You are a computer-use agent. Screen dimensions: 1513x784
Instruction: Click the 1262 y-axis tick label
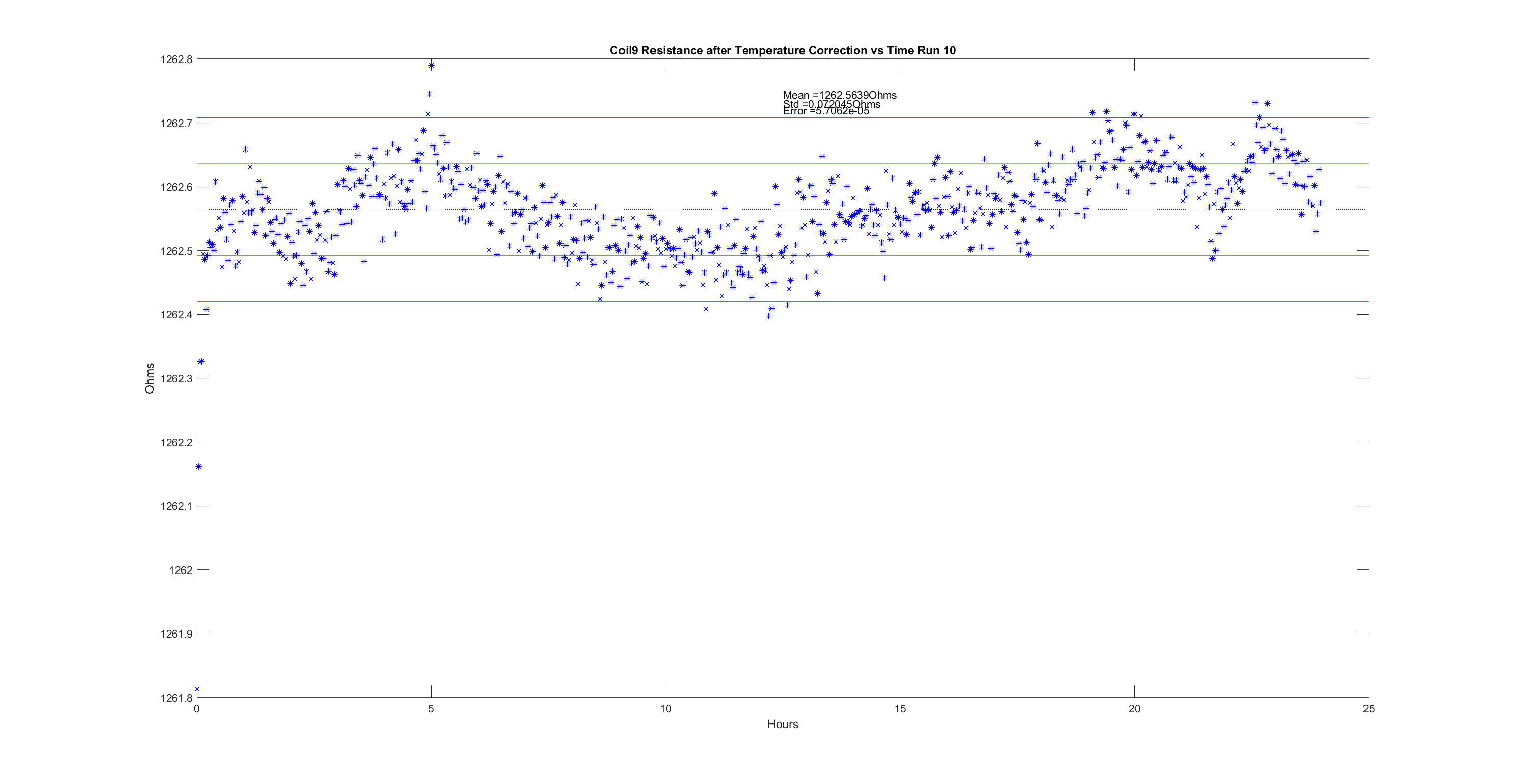click(181, 570)
